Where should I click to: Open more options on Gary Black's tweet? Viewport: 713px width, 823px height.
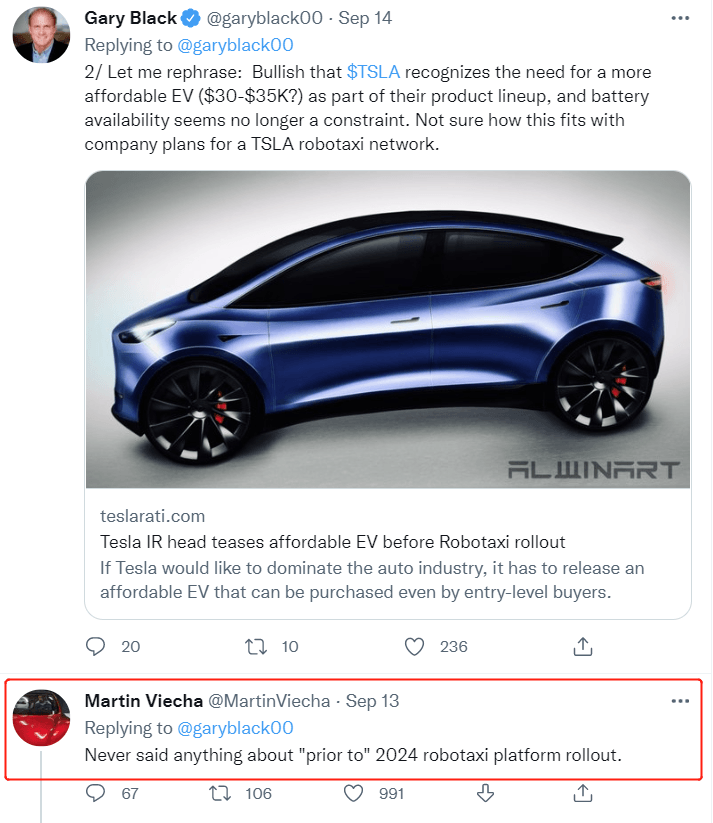click(x=680, y=18)
